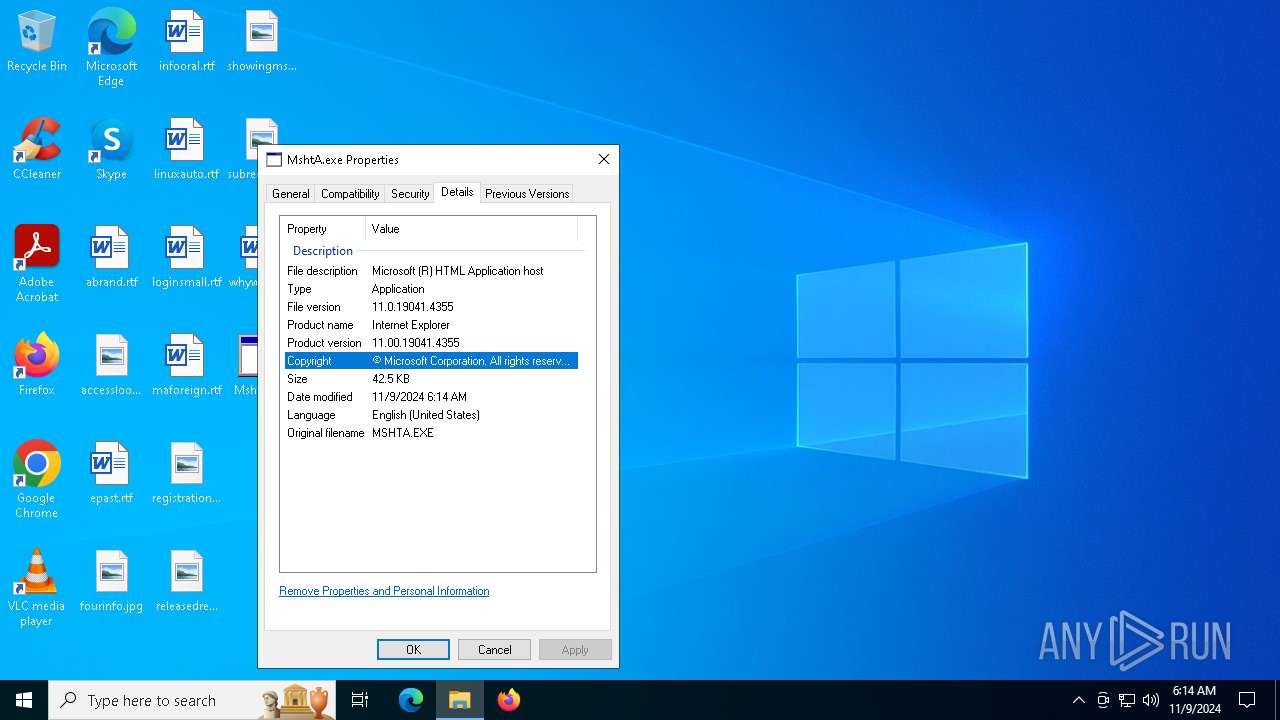The image size is (1280, 720).
Task: Select the VLC media player icon
Action: pos(37,586)
